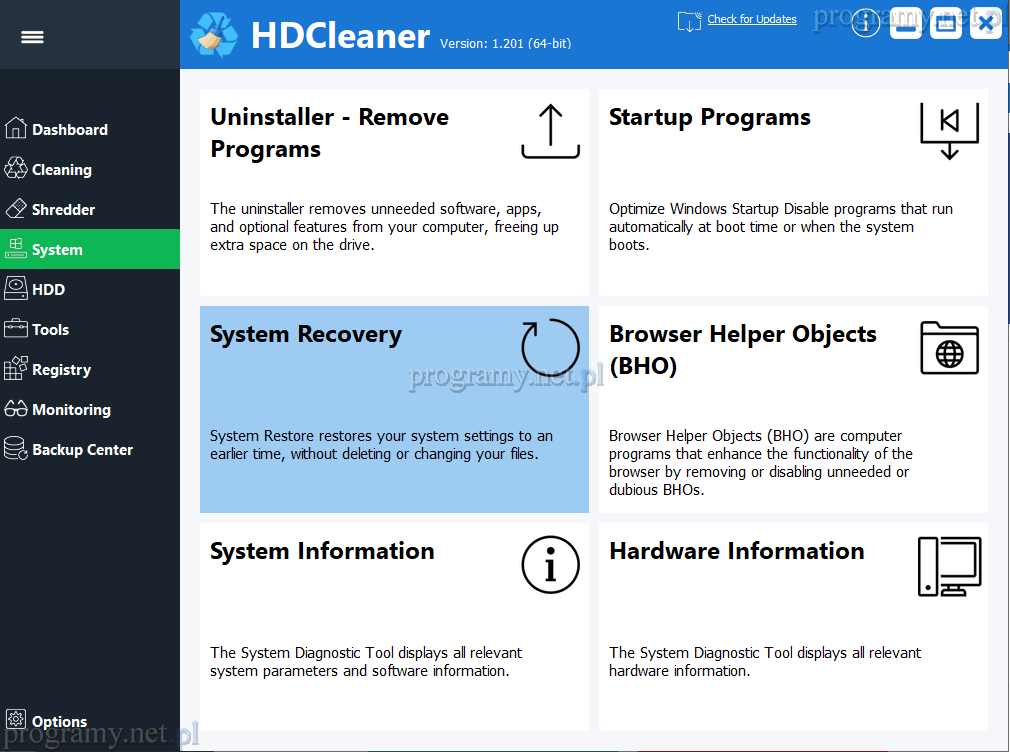
Task: Open Options at the sidebar bottom
Action: (x=59, y=722)
